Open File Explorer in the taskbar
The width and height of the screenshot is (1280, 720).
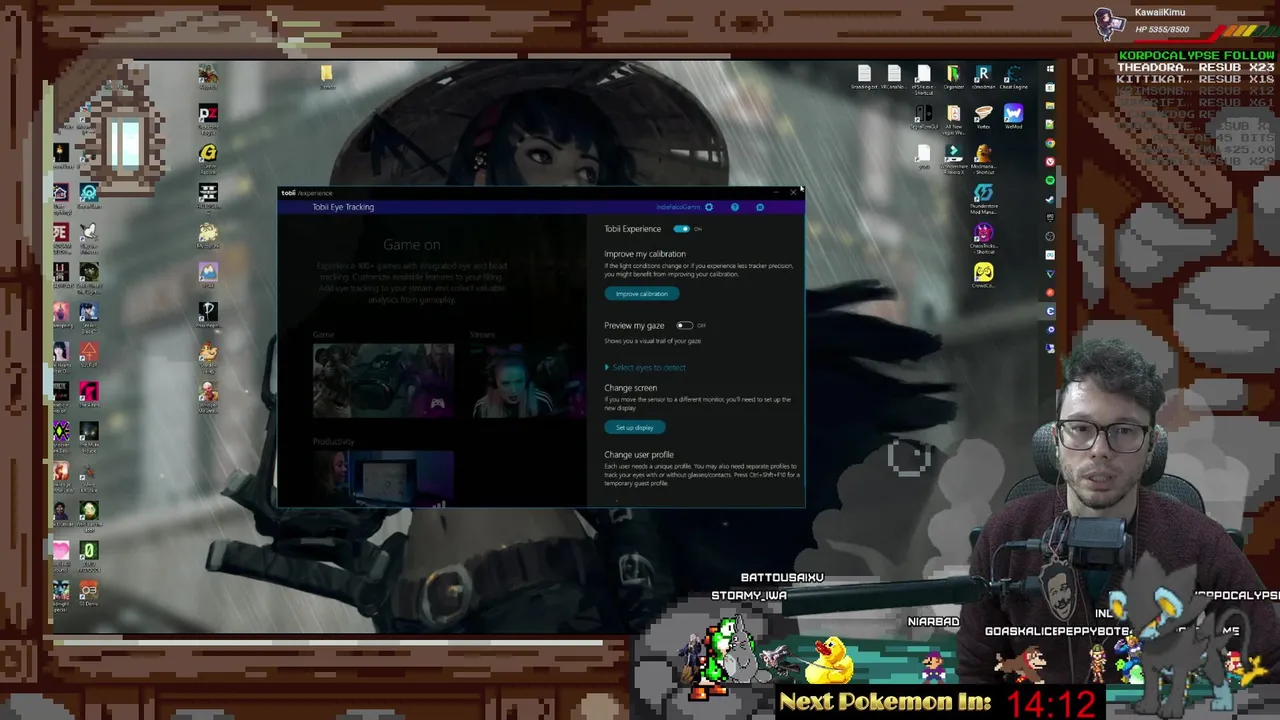(x=1050, y=105)
